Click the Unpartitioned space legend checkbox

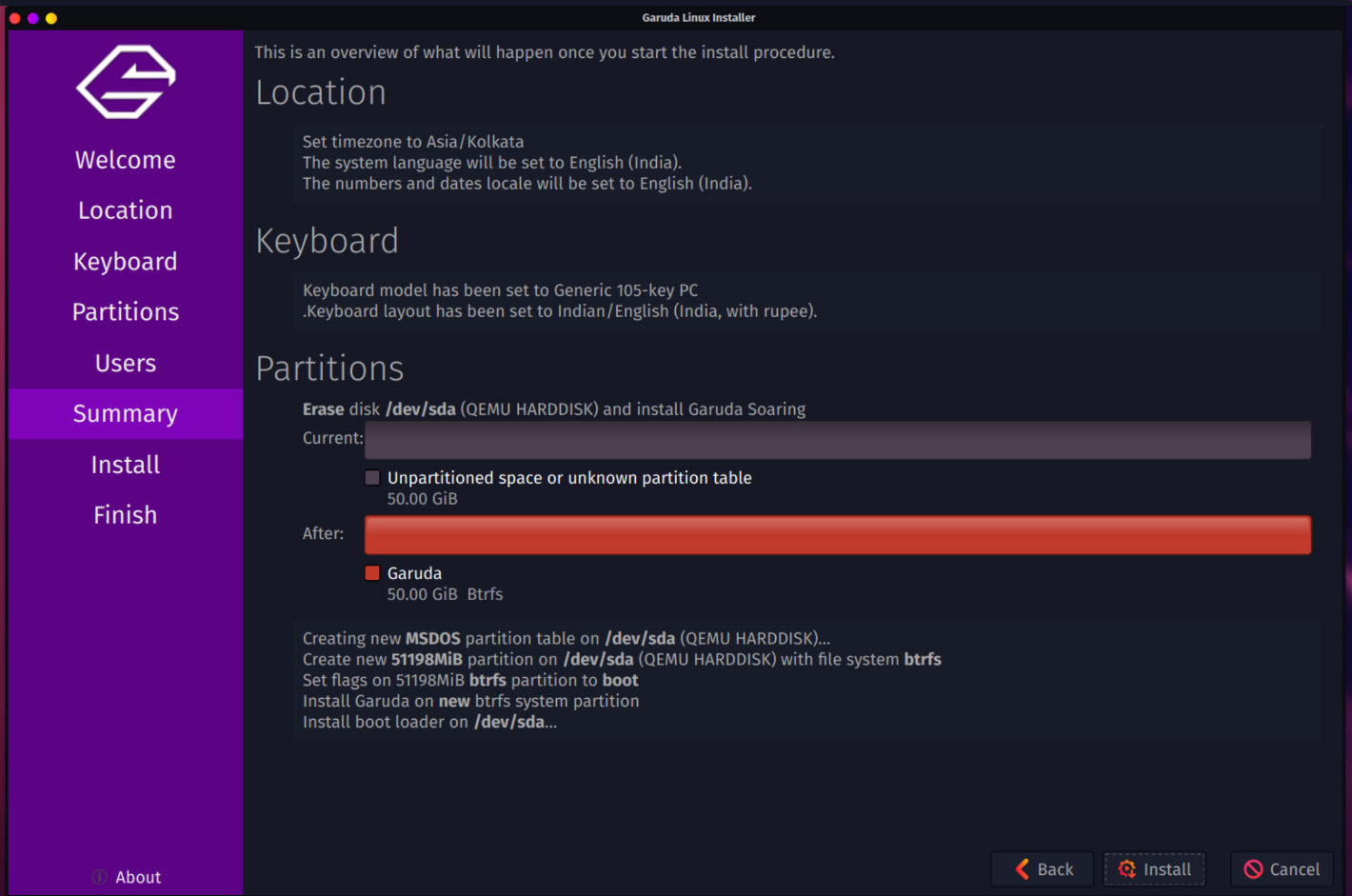[x=371, y=477]
